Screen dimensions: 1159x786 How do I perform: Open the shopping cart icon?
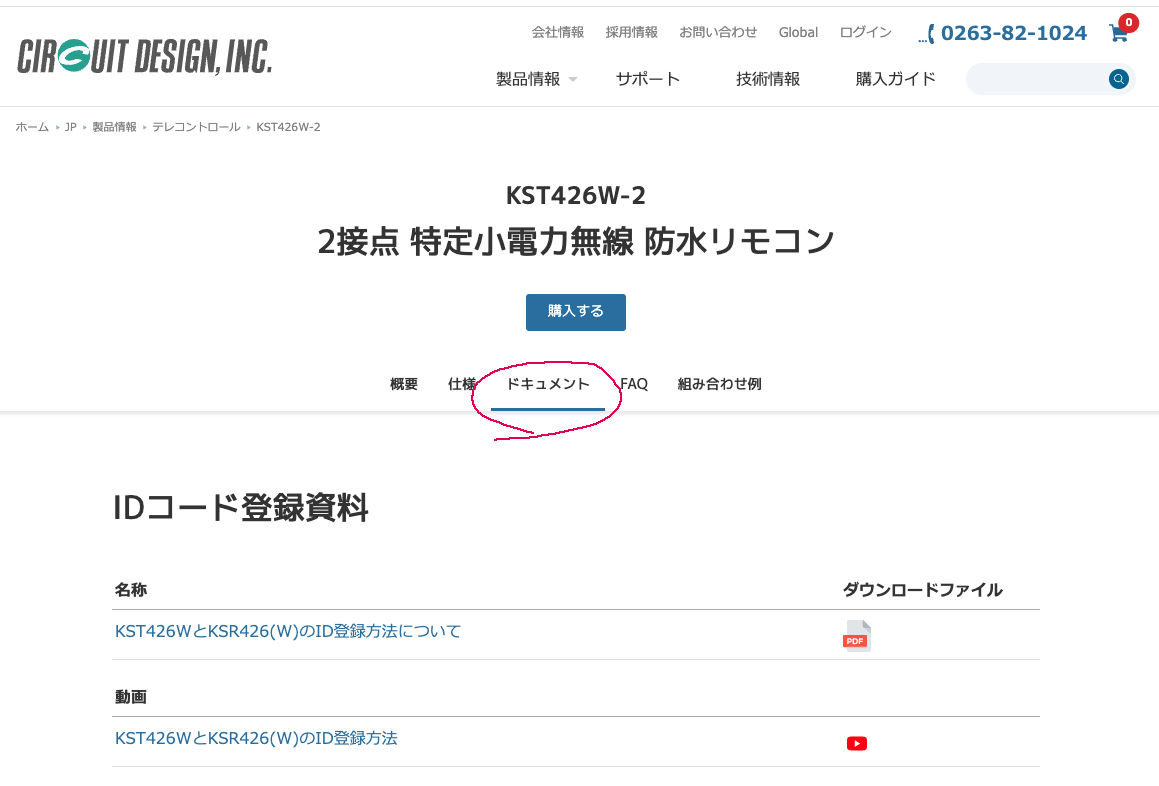1118,33
